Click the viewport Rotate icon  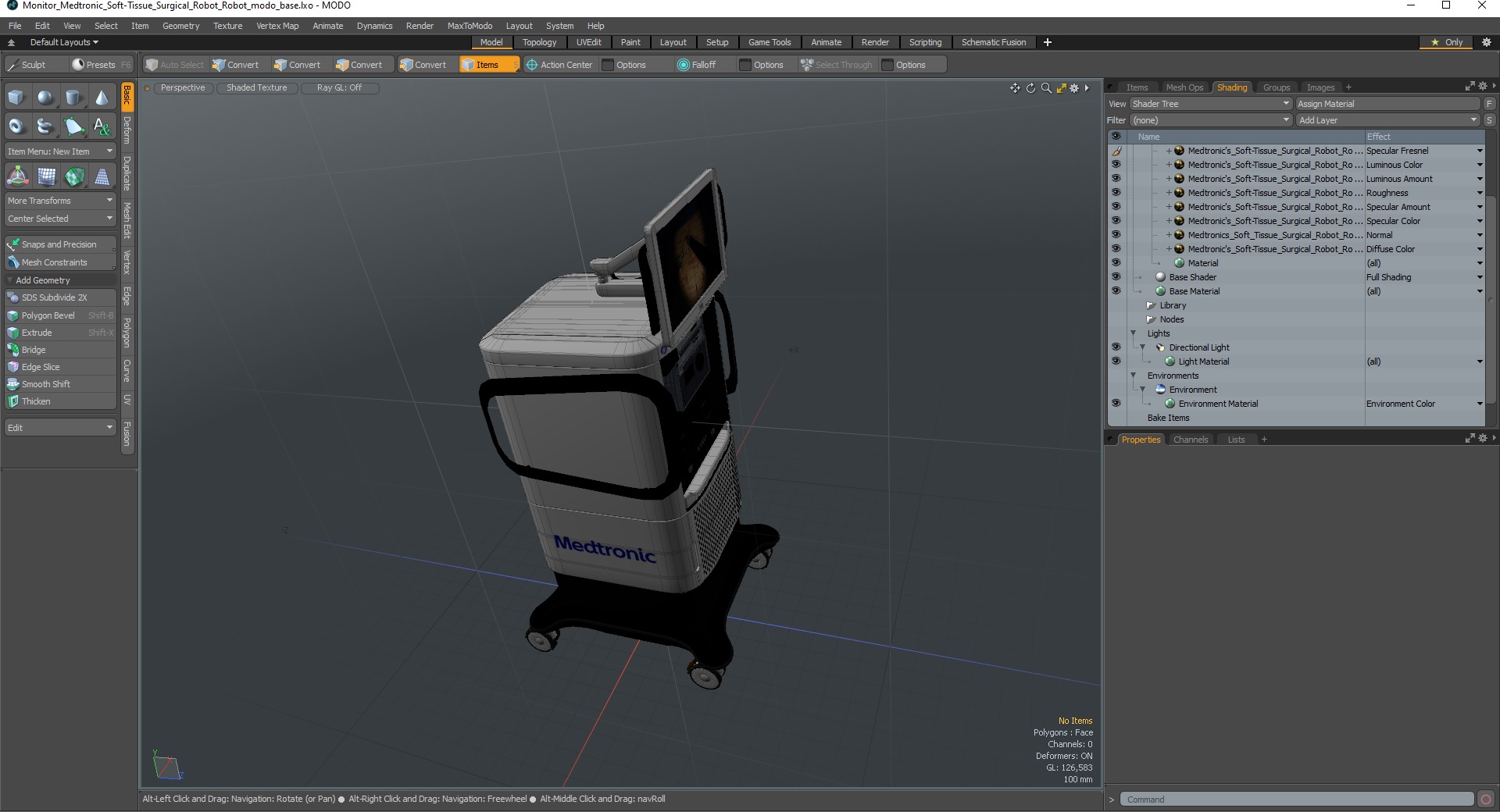[1030, 88]
